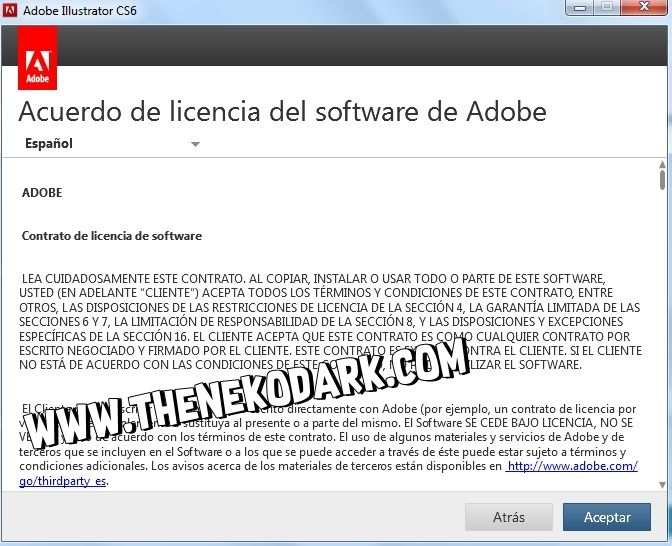Open the Español language dropdown
672x546 pixels.
(x=112, y=144)
